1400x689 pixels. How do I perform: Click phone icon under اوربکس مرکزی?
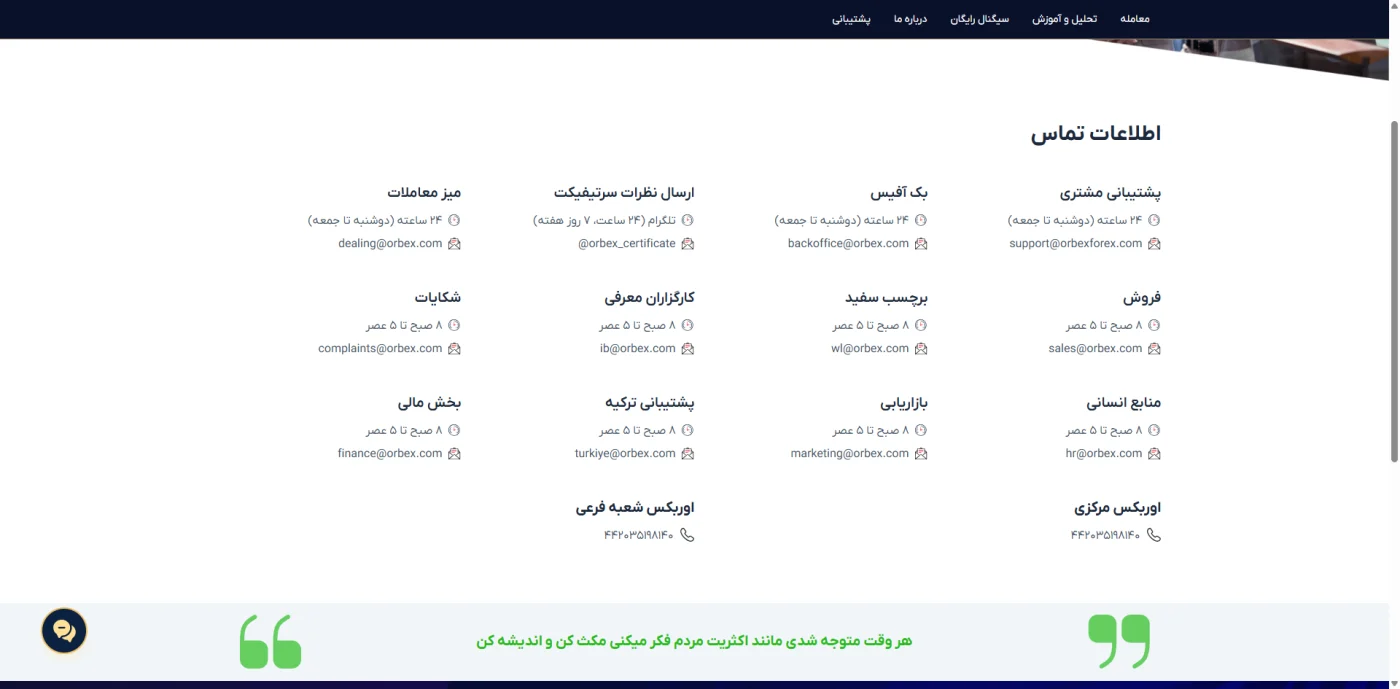(x=1154, y=535)
